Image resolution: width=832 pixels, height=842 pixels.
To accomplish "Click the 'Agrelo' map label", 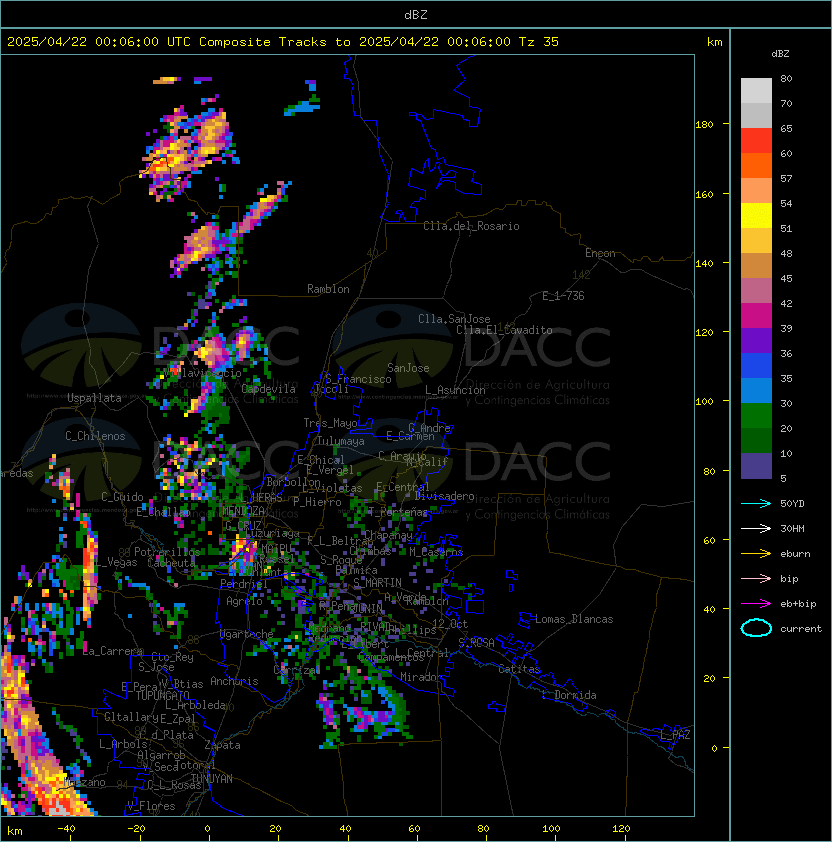I will [244, 601].
